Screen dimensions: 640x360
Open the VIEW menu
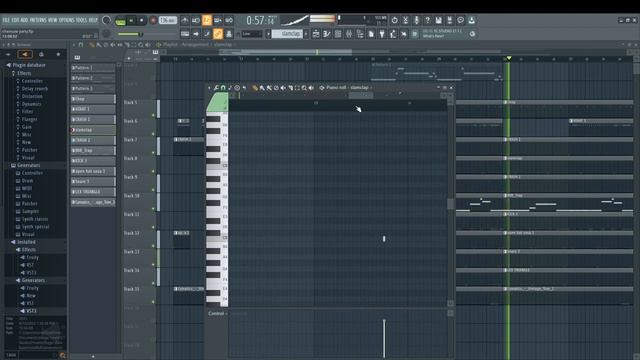coord(53,20)
